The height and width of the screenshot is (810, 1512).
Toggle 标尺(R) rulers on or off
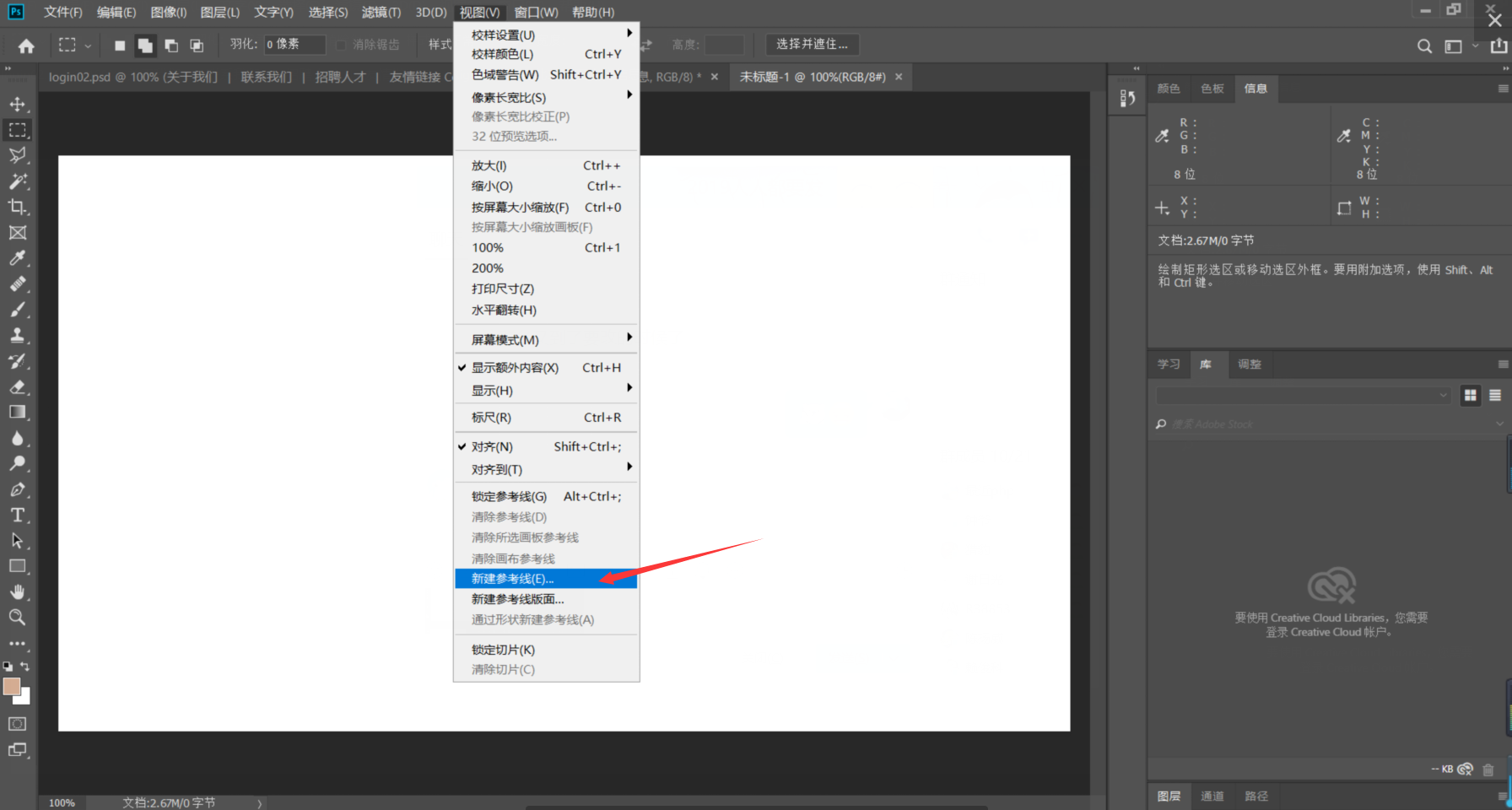click(x=546, y=418)
